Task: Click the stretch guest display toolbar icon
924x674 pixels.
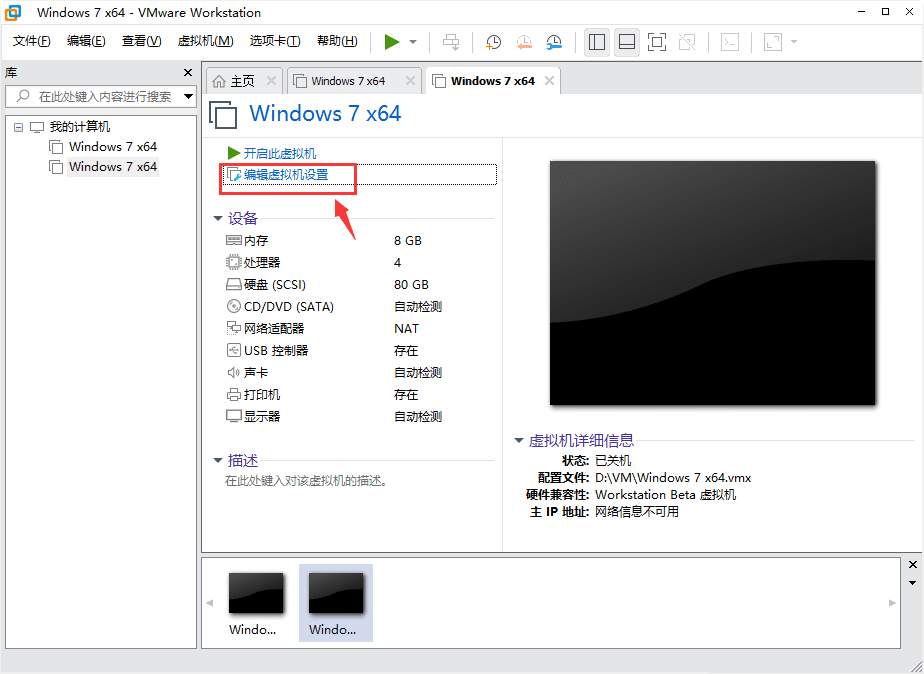Action: 773,42
